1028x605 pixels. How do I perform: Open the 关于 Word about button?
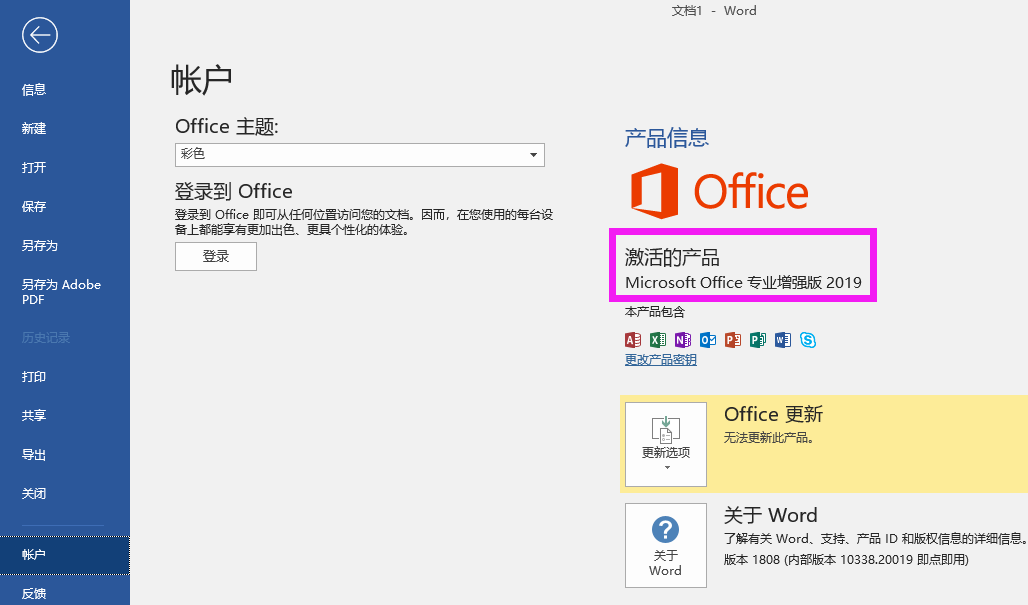coord(665,545)
